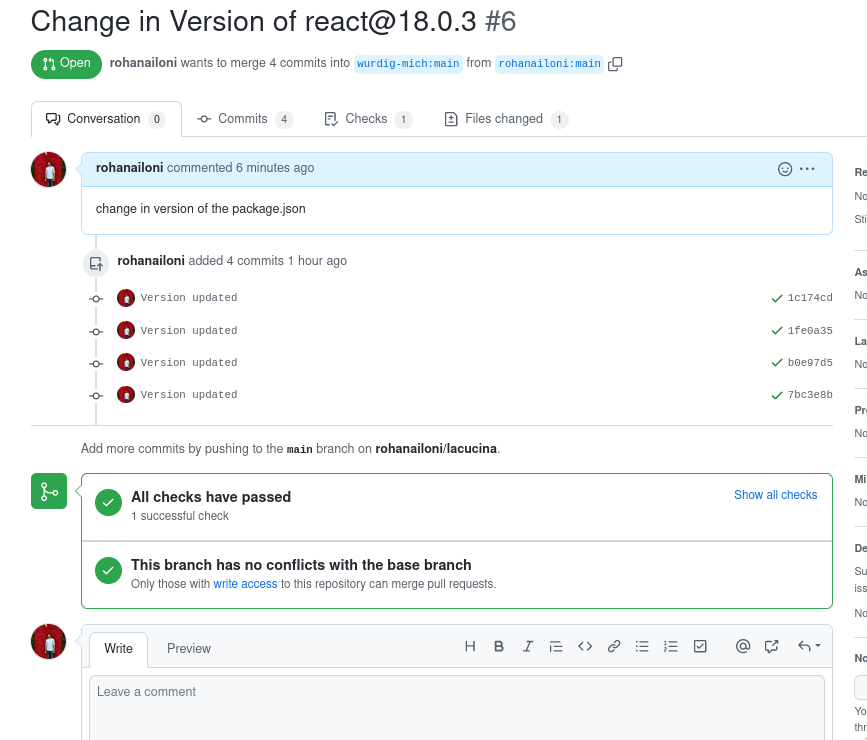Viewport: 867px width, 740px height.
Task: Open the rohanailoni:main head branch link
Action: click(x=550, y=64)
